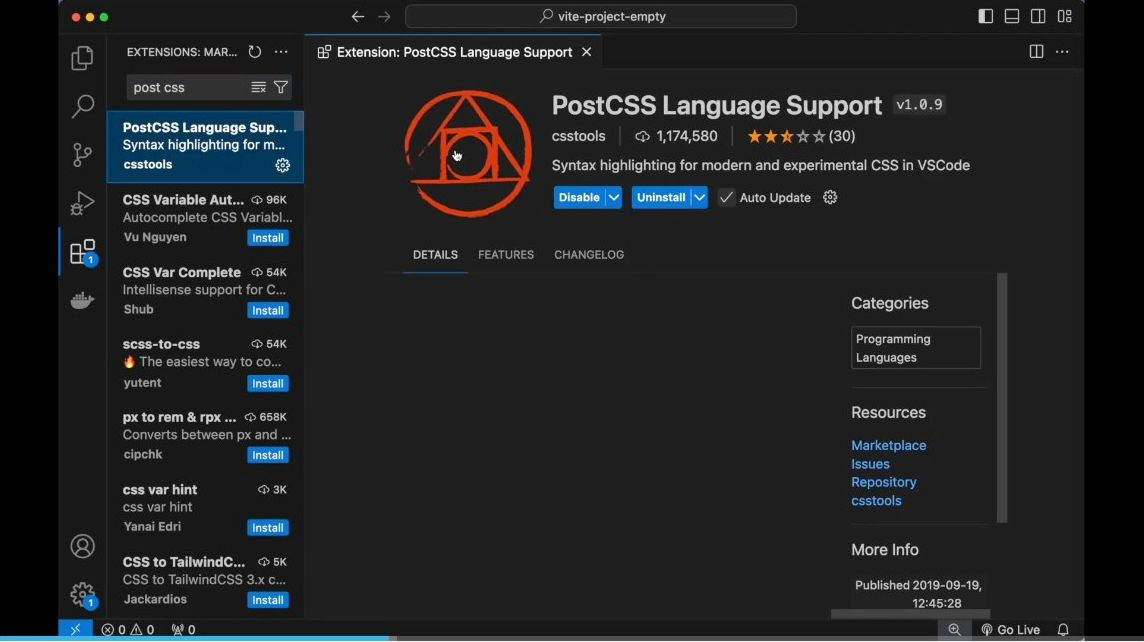Screen dimensions: 1144x642
Task: Toggle secondary side bar layout icon
Action: 1038,16
